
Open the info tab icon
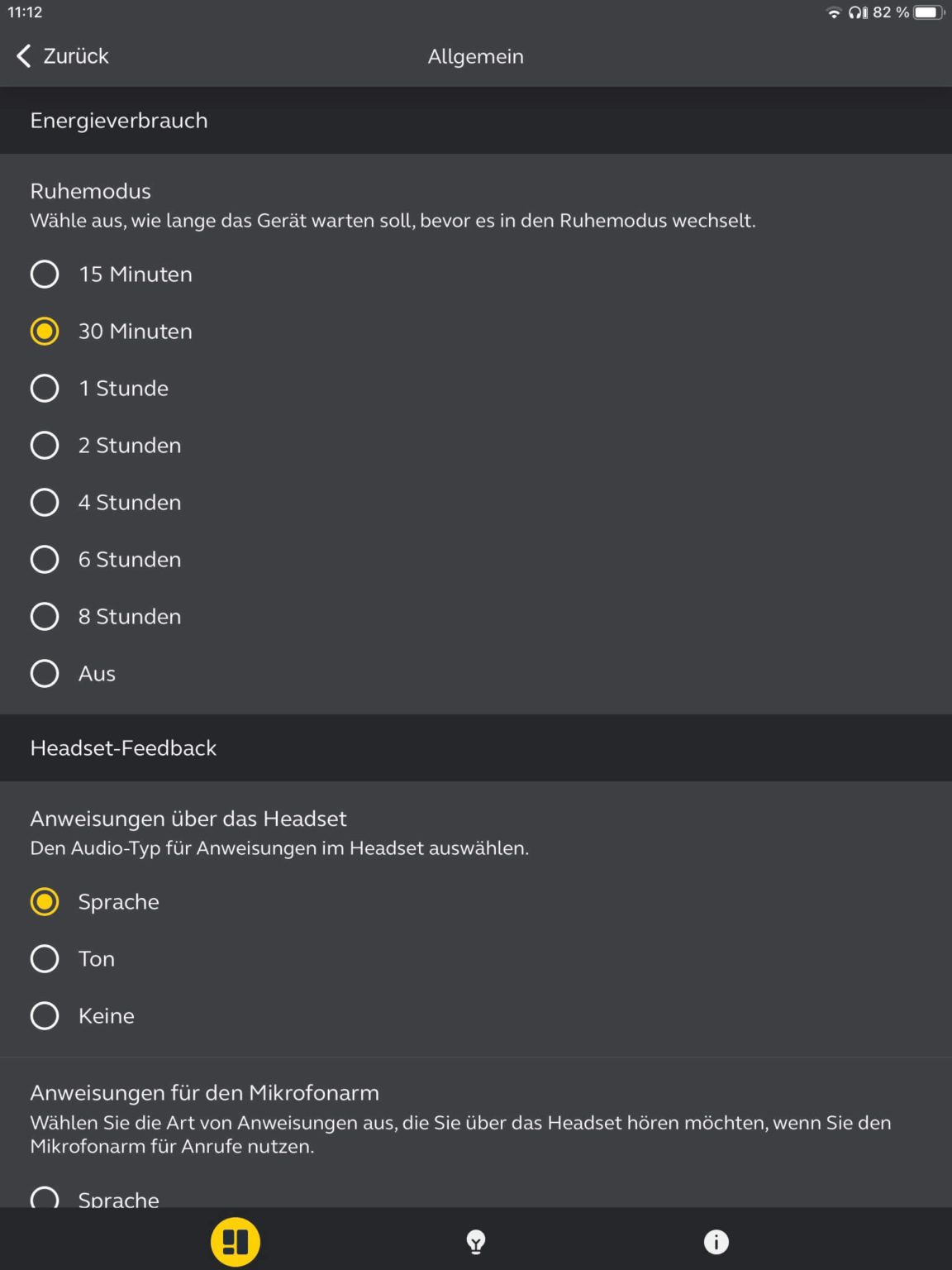(716, 1241)
